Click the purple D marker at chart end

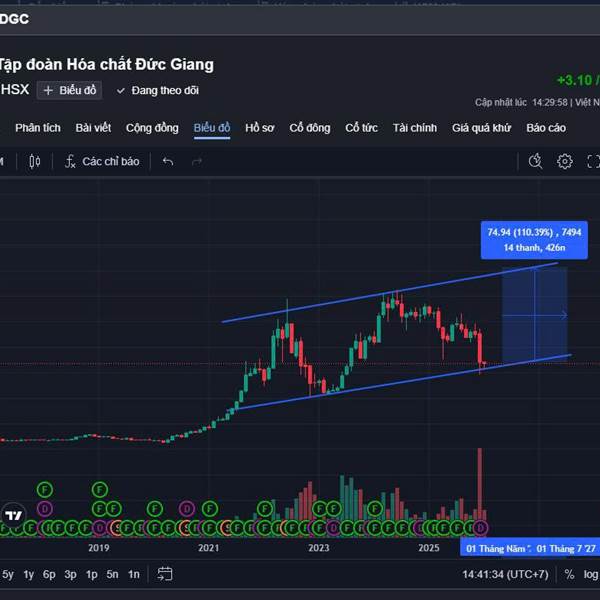[480, 528]
